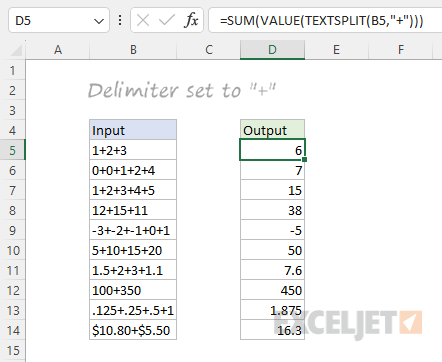Select cell containing 1+2+3

[x=133, y=150]
